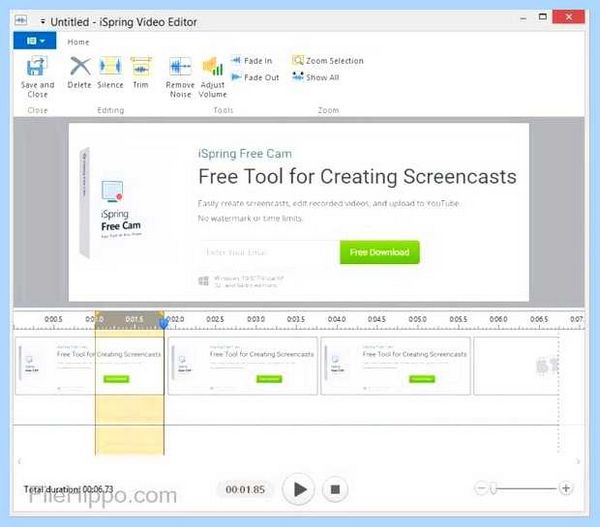Select the first video thumbnail in timeline
Screen dimensions: 600x527
click(90, 366)
